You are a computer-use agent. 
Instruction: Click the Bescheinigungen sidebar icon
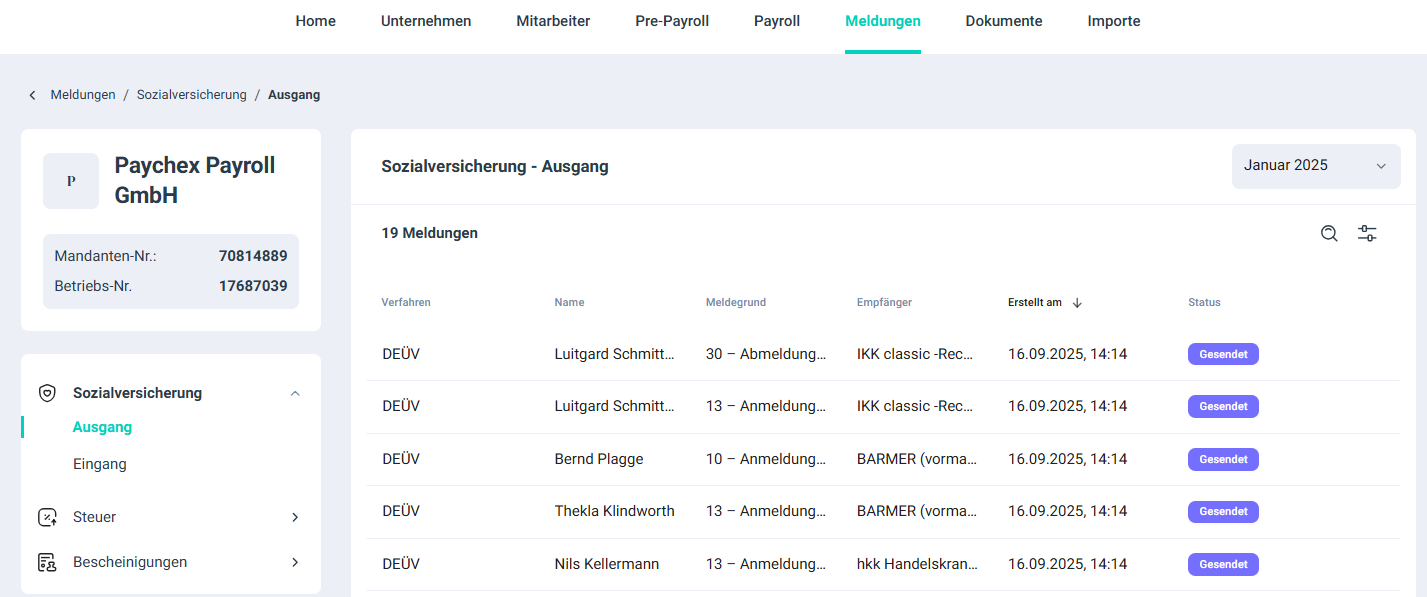47,562
